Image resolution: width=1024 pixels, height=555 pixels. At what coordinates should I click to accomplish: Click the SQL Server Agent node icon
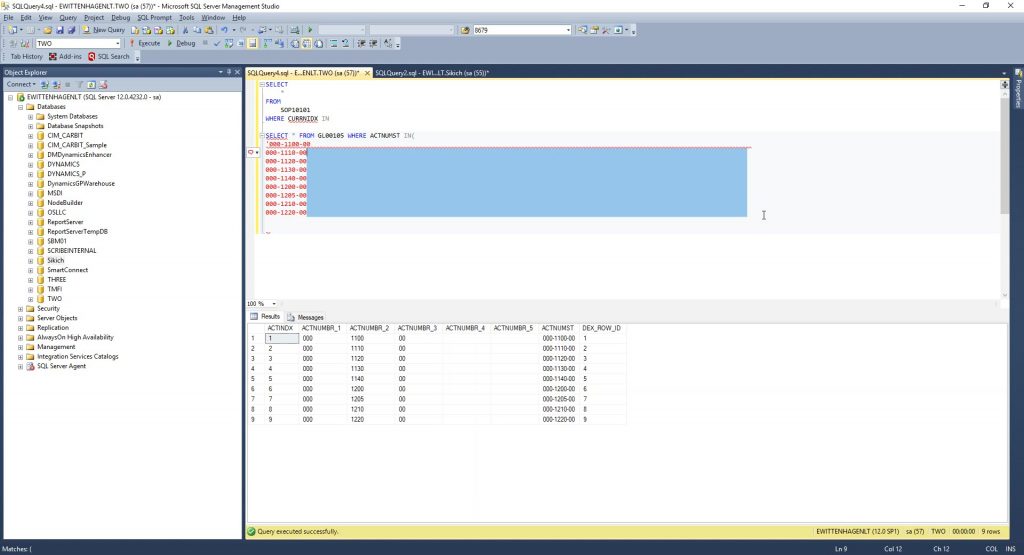pyautogui.click(x=30, y=366)
